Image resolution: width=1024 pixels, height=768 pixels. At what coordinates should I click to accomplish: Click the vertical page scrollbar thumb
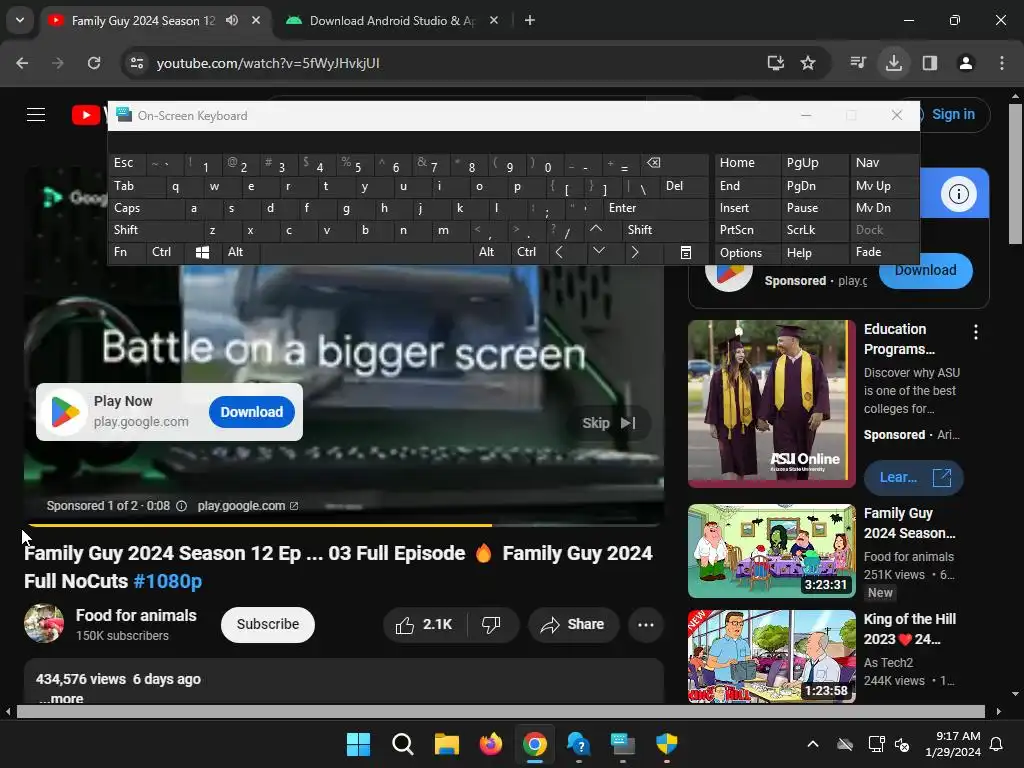coord(1015,174)
